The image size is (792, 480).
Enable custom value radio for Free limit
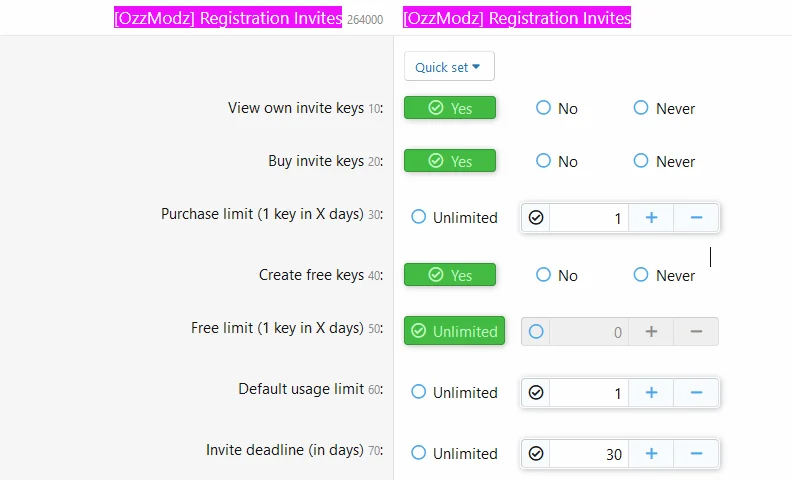[x=536, y=331]
